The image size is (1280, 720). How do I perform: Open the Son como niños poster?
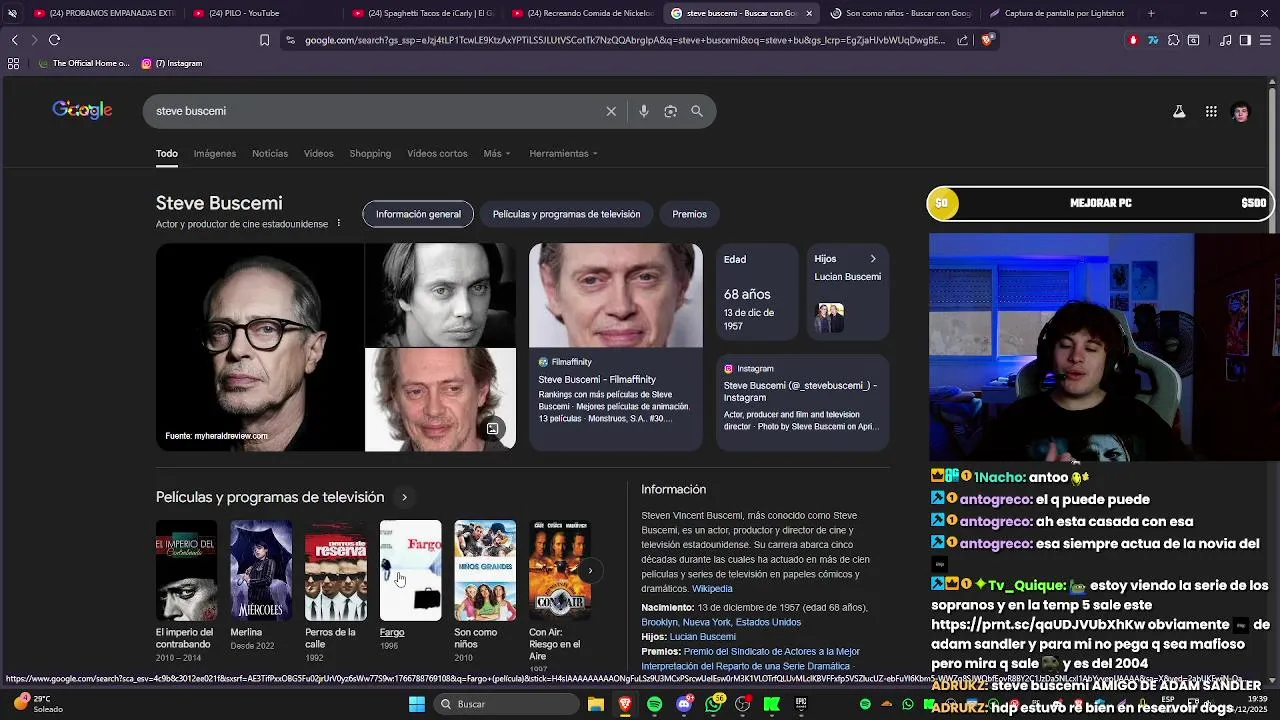click(485, 570)
